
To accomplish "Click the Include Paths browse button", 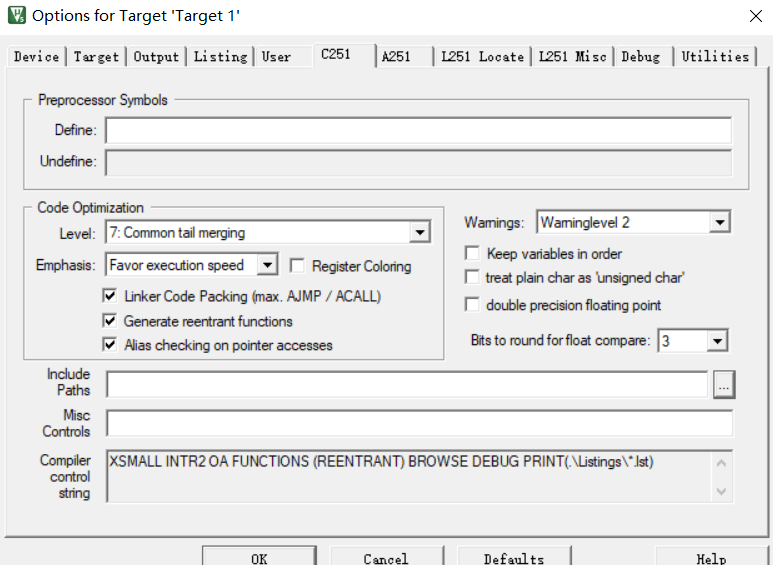I will click(x=724, y=385).
